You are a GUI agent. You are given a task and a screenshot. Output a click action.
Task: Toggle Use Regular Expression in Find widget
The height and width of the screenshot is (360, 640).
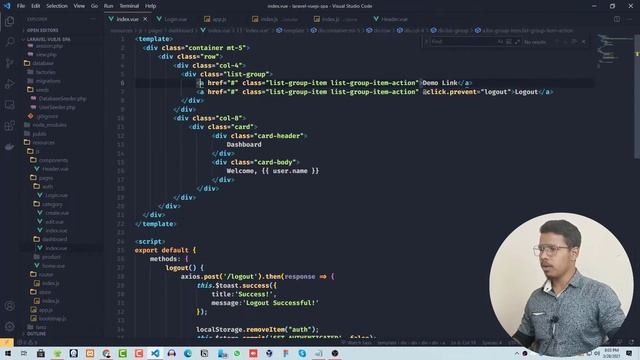coord(517,42)
